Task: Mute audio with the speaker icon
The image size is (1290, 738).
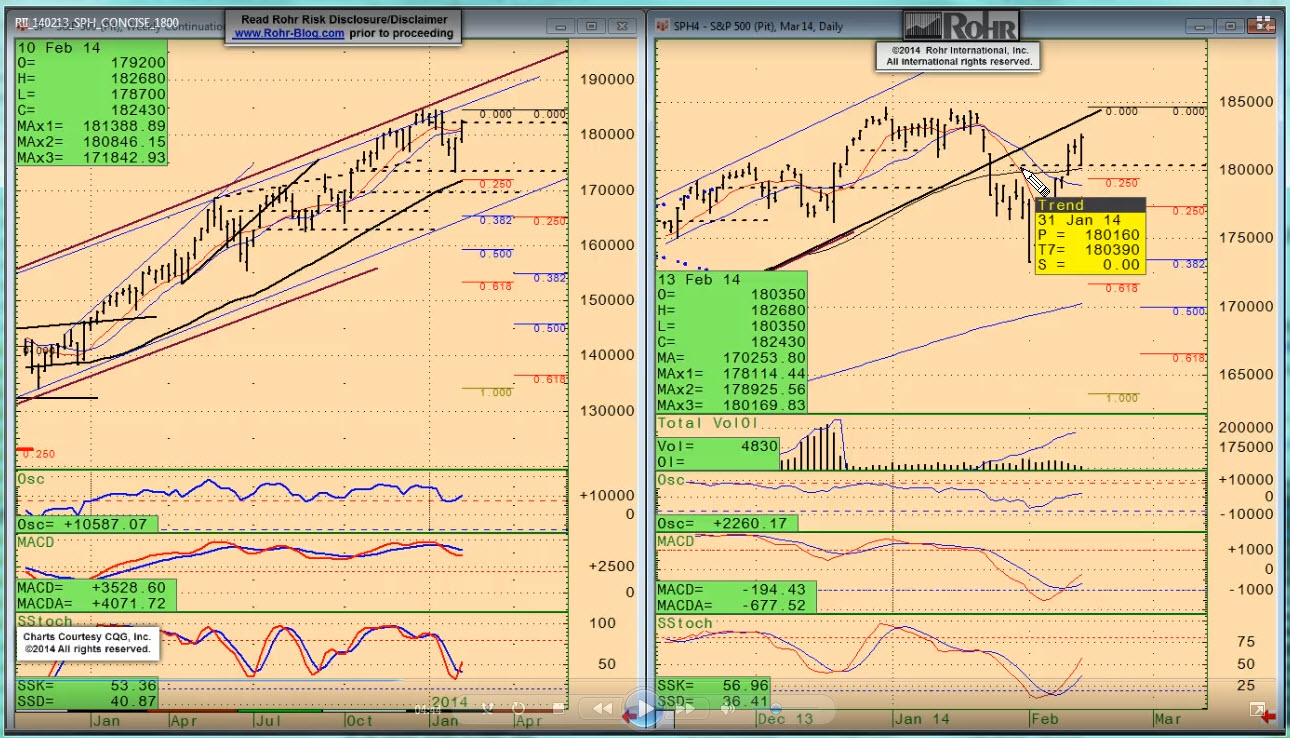Action: [728, 709]
